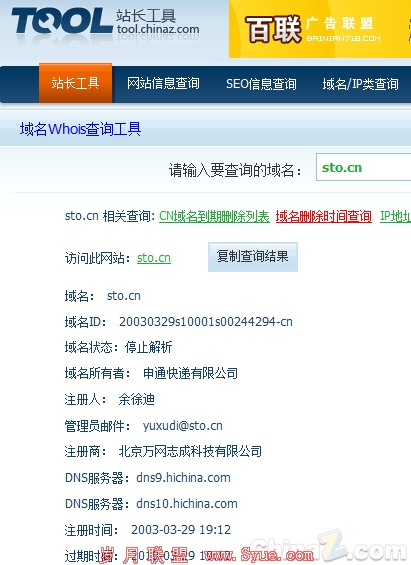The height and width of the screenshot is (565, 411).
Task: Select the 站长工具 tab
Action: pos(75,83)
